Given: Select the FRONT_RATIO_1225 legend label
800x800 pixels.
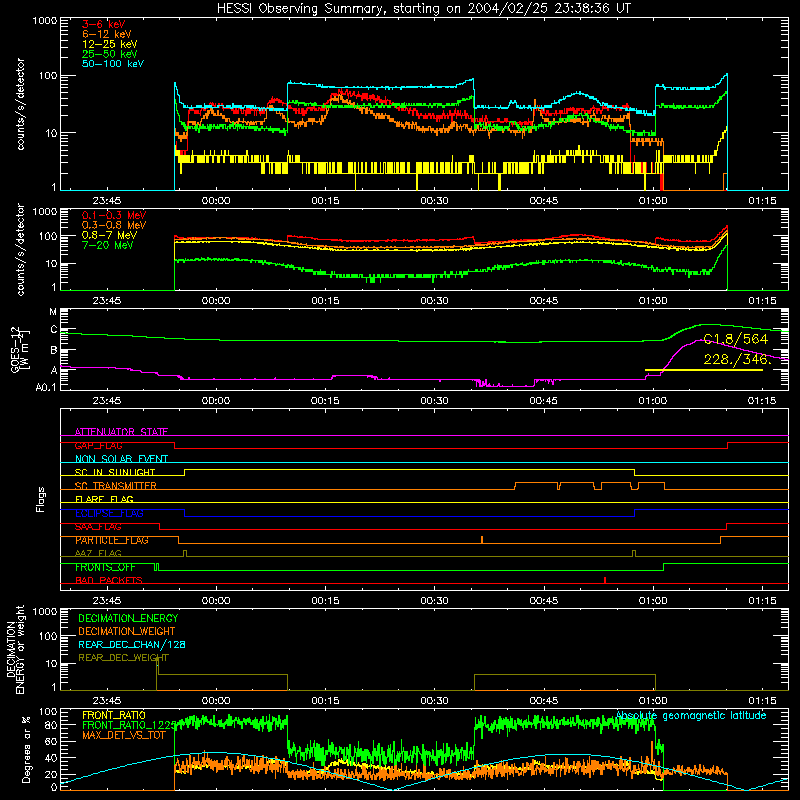Looking at the screenshot, I should click(129, 725).
